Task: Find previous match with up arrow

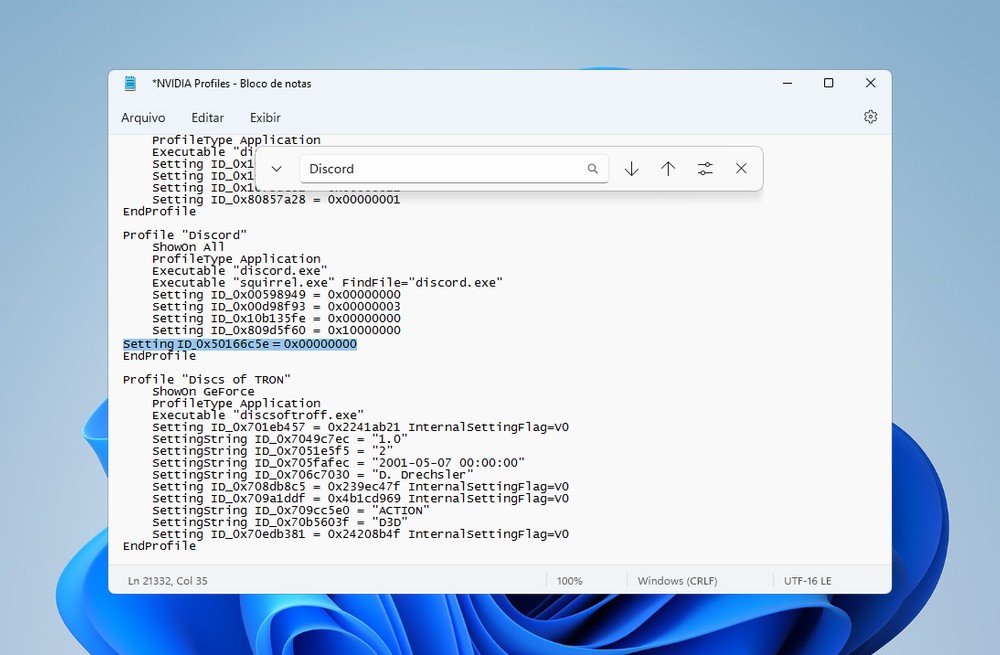Action: (668, 168)
